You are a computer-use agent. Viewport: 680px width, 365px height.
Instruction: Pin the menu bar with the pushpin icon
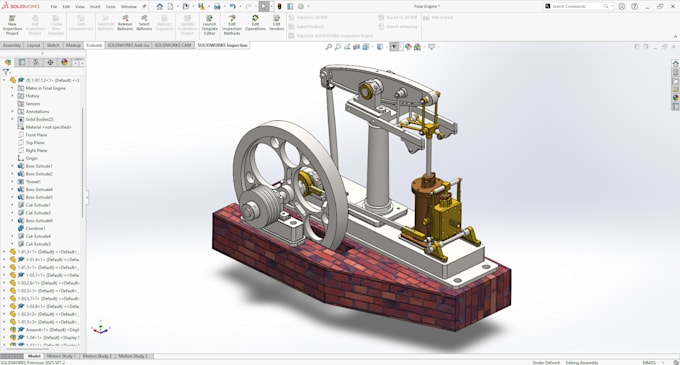pyautogui.click(x=144, y=7)
